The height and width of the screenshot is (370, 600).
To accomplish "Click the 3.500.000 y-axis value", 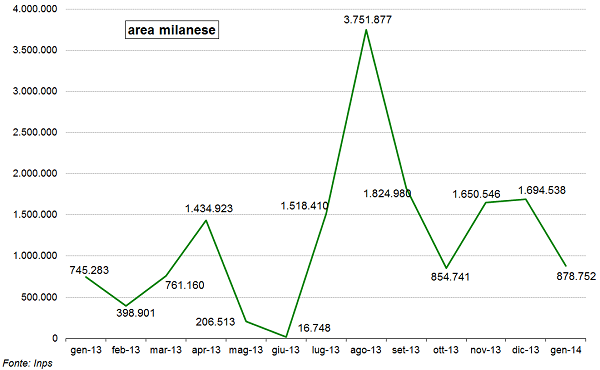I will (35, 50).
